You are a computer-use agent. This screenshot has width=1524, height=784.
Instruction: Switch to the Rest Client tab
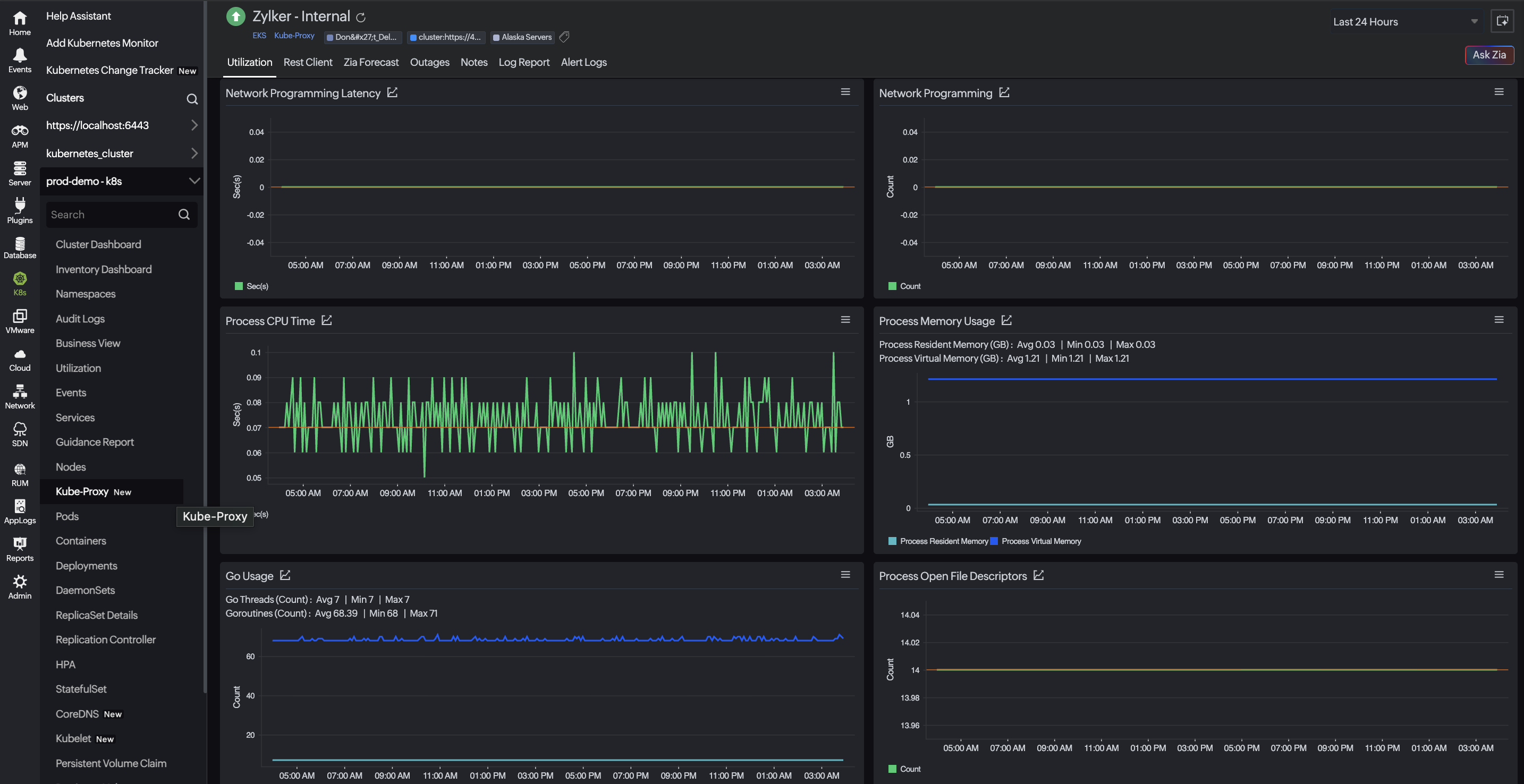coord(308,62)
